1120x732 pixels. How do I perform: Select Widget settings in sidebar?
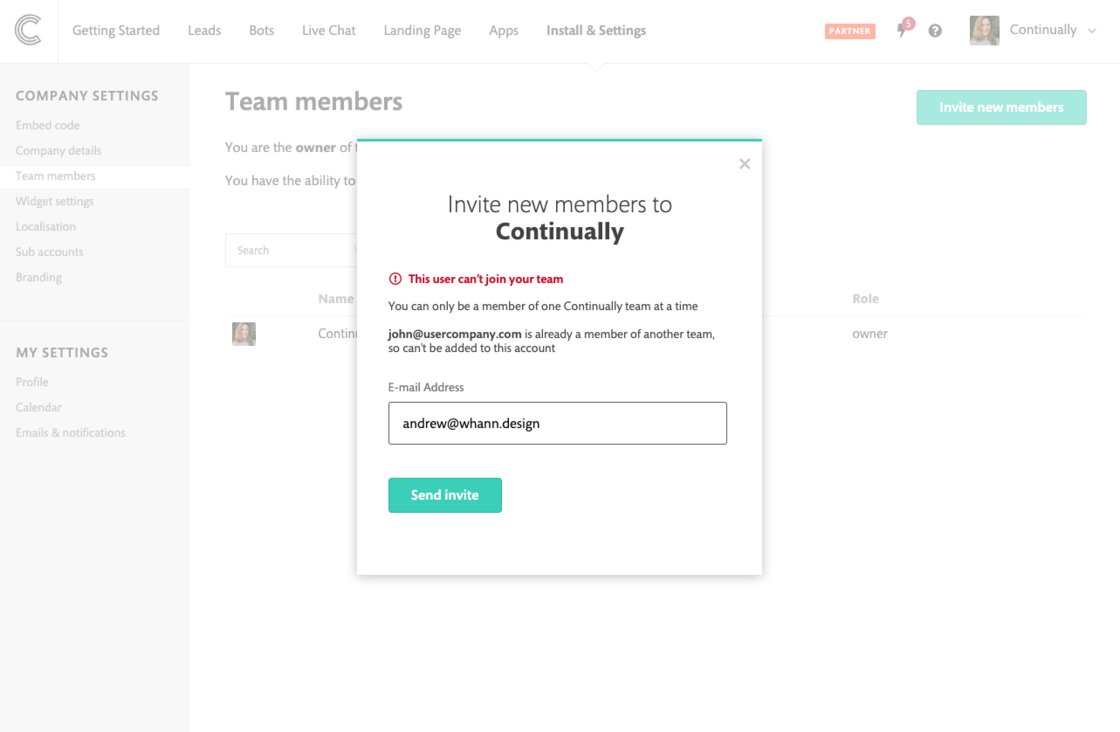click(x=55, y=201)
